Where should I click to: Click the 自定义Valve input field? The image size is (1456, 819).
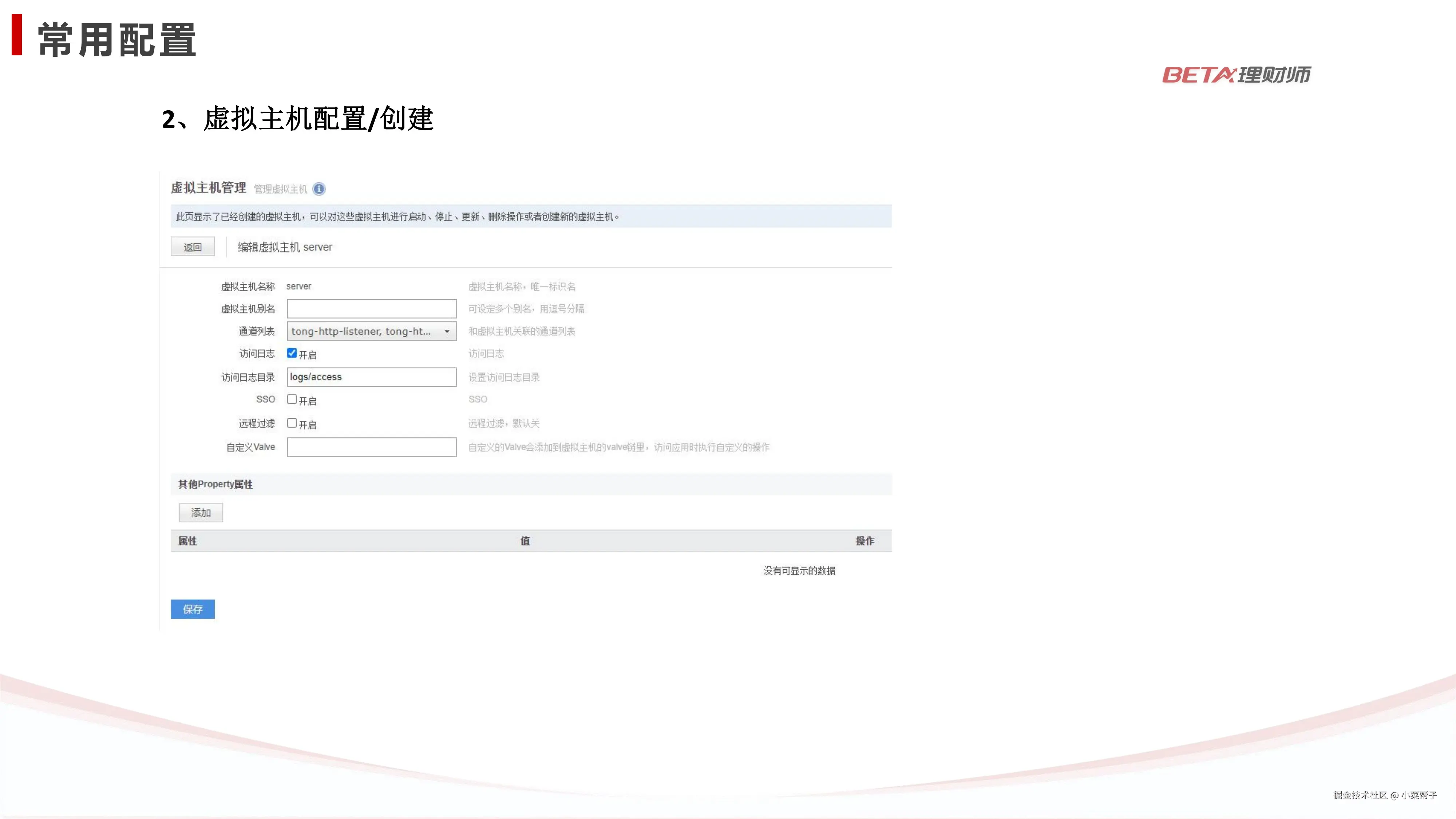click(371, 447)
